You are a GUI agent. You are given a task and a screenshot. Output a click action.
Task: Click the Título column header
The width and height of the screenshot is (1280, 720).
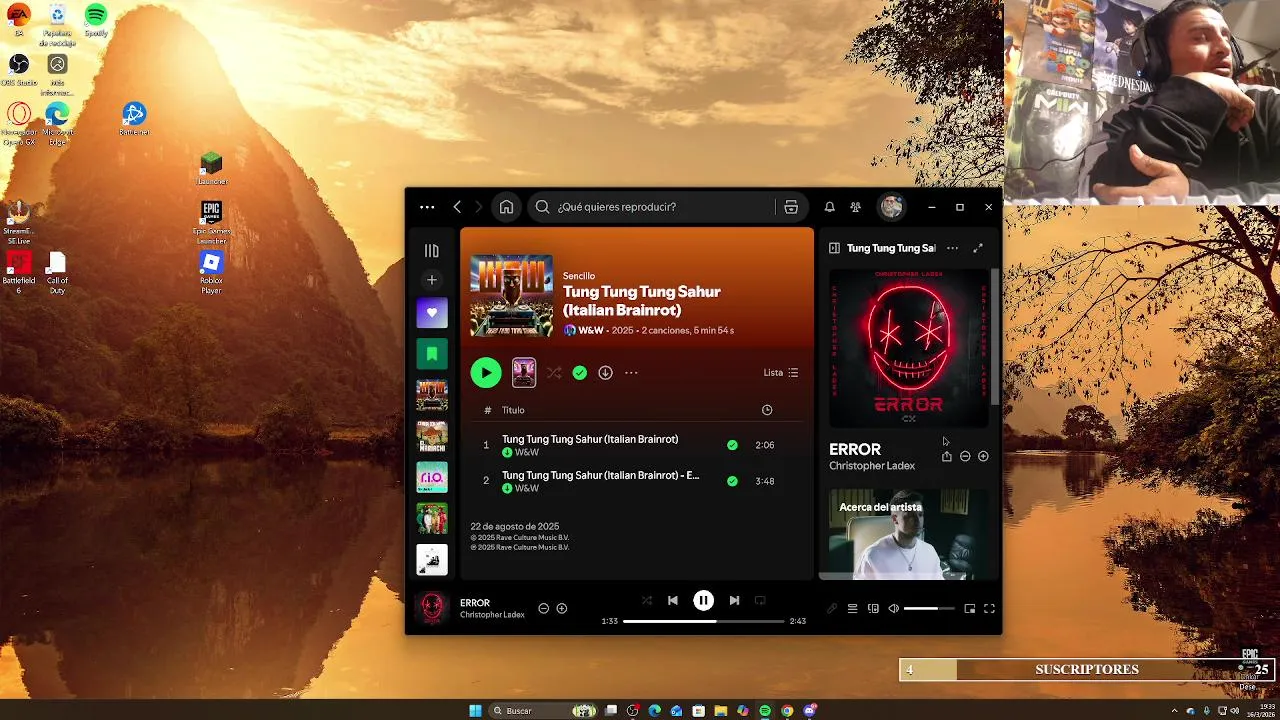[x=513, y=410]
